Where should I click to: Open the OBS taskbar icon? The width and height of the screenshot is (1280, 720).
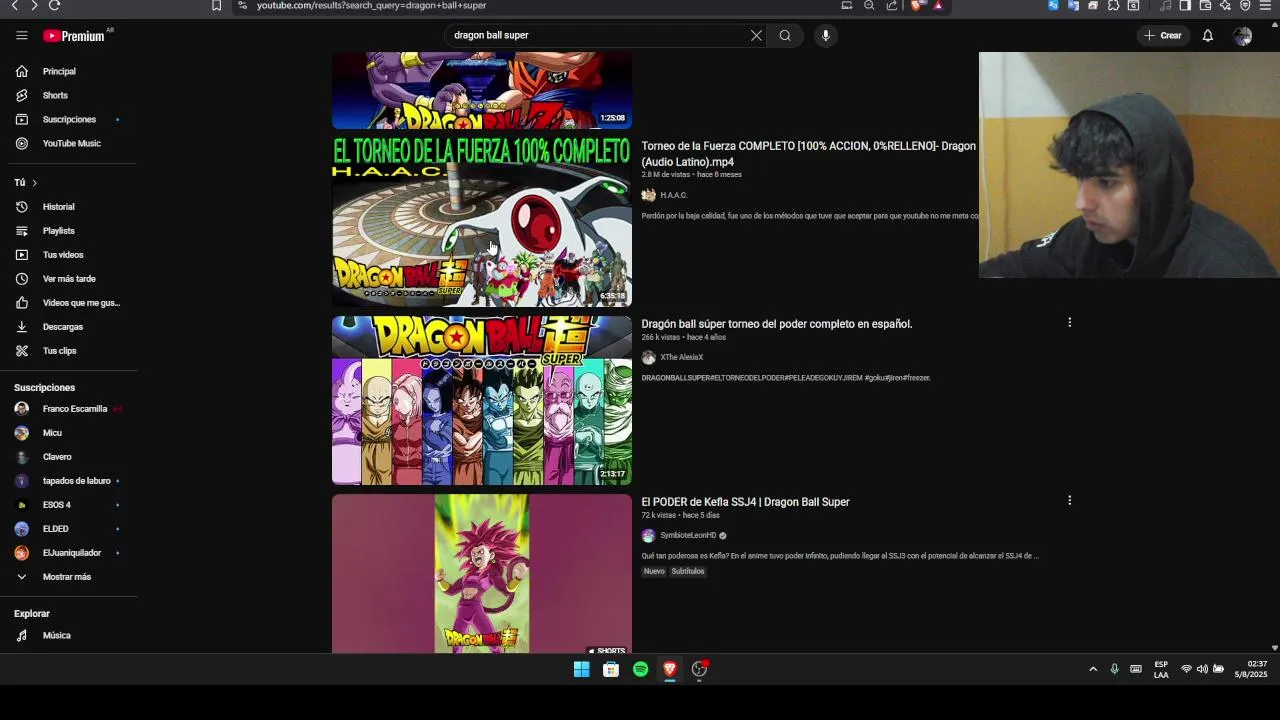coord(700,669)
